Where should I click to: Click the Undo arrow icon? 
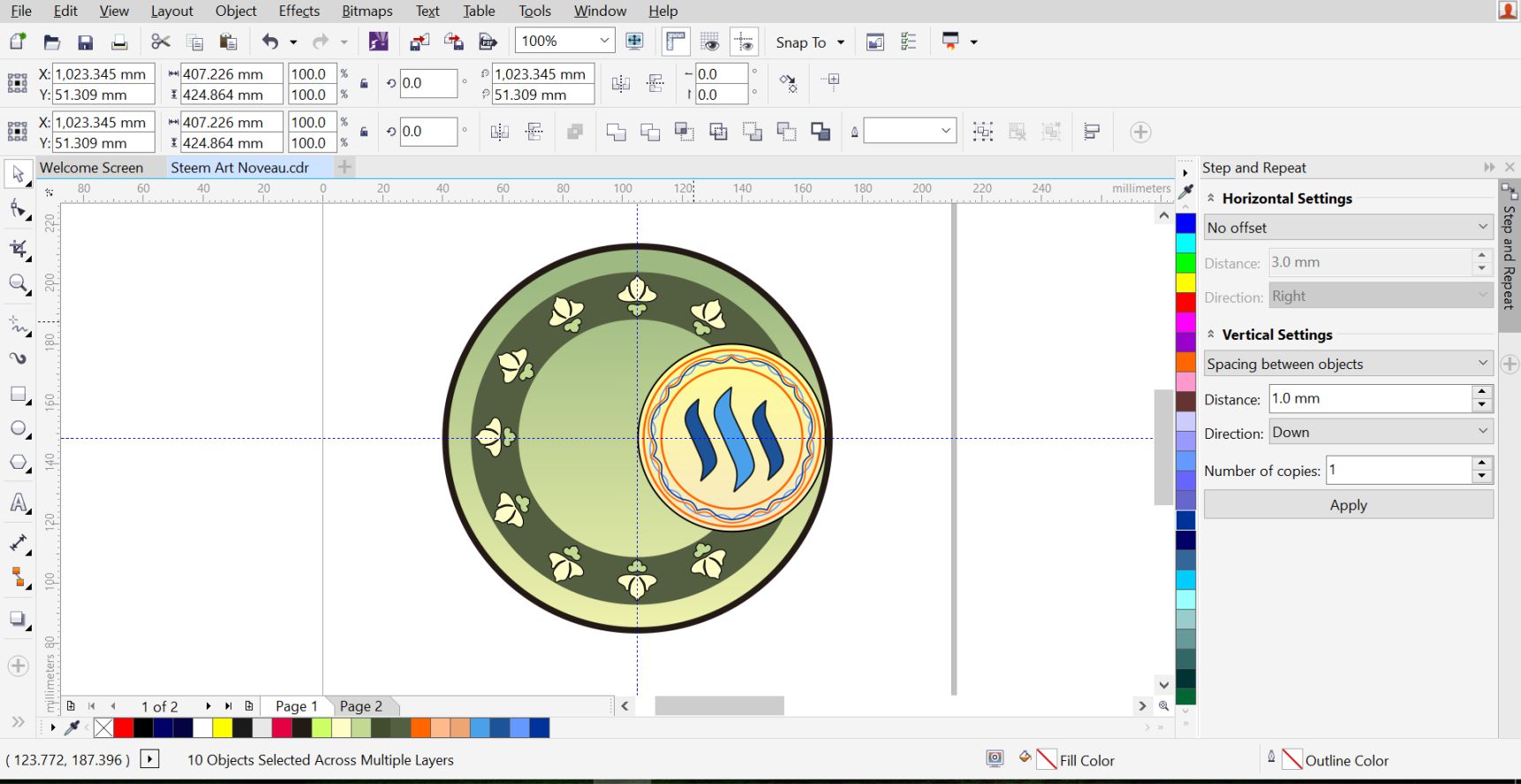[x=269, y=41]
